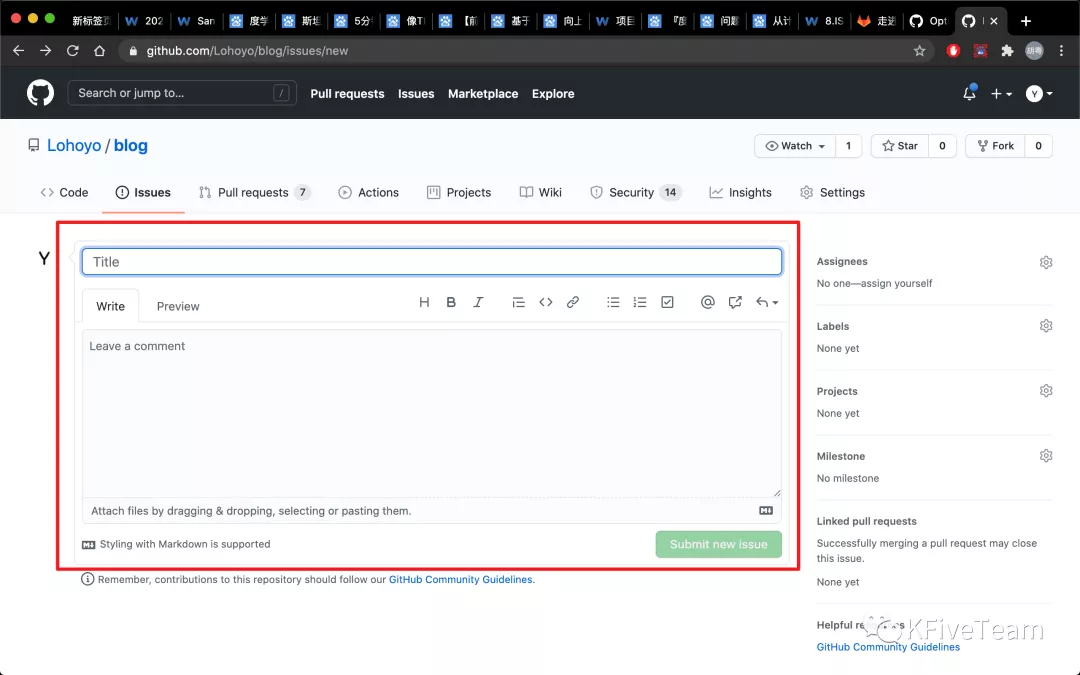The image size is (1080, 675).
Task: Open the repository Settings tab
Action: [832, 193]
